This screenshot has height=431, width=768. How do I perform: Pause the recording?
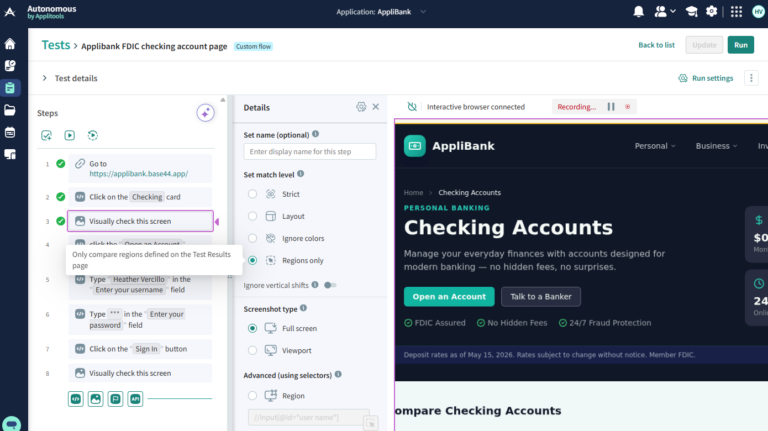point(611,107)
